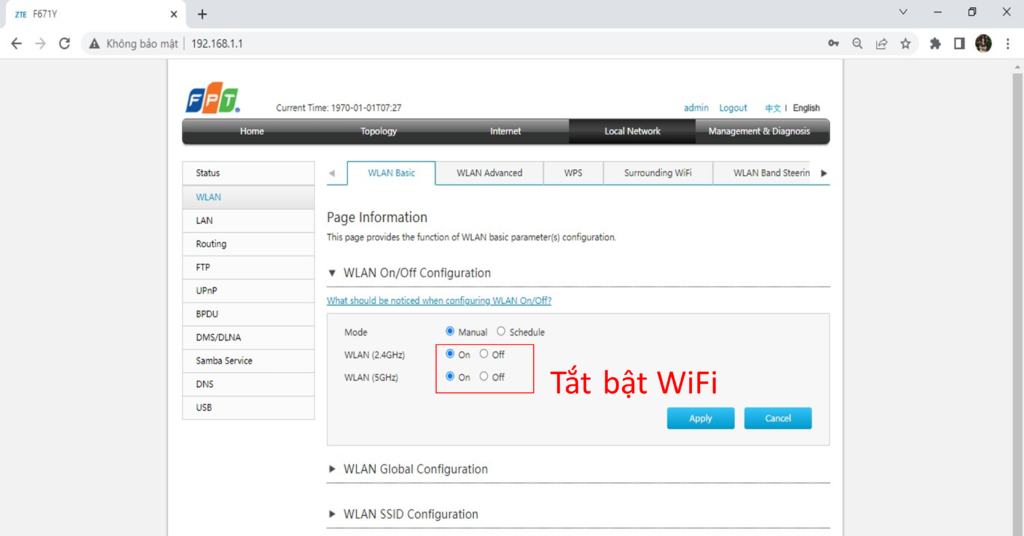Open the side panel icon
Image resolution: width=1024 pixels, height=536 pixels.
point(959,44)
